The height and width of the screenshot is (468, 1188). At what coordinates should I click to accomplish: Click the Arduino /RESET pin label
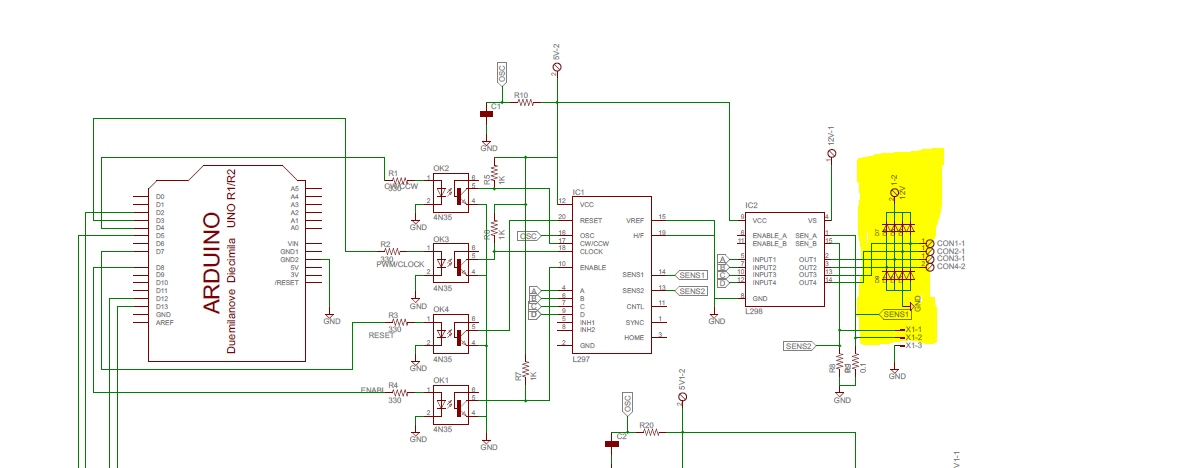coord(287,282)
